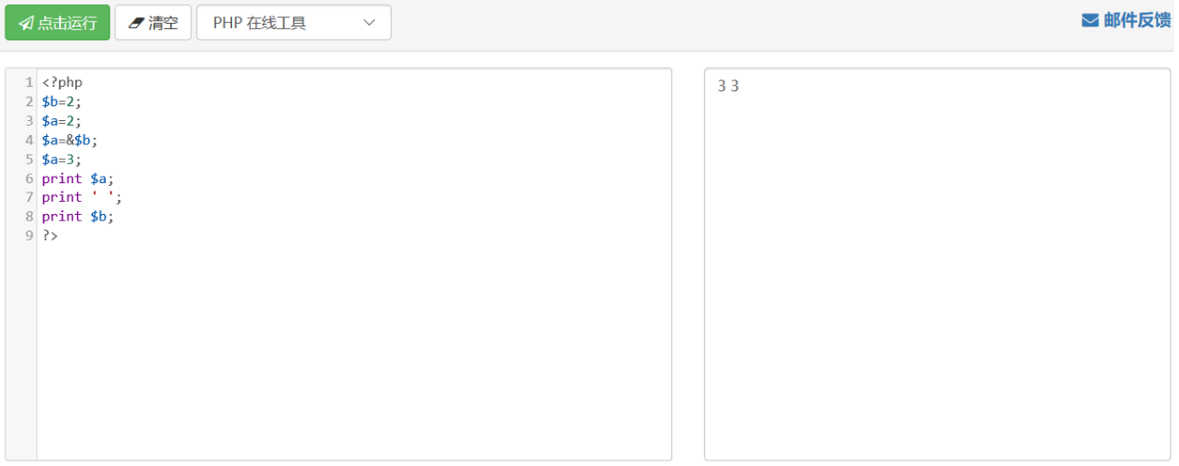Click on the print $b; statement
Viewport: 1179px width, 466px height.
(78, 216)
